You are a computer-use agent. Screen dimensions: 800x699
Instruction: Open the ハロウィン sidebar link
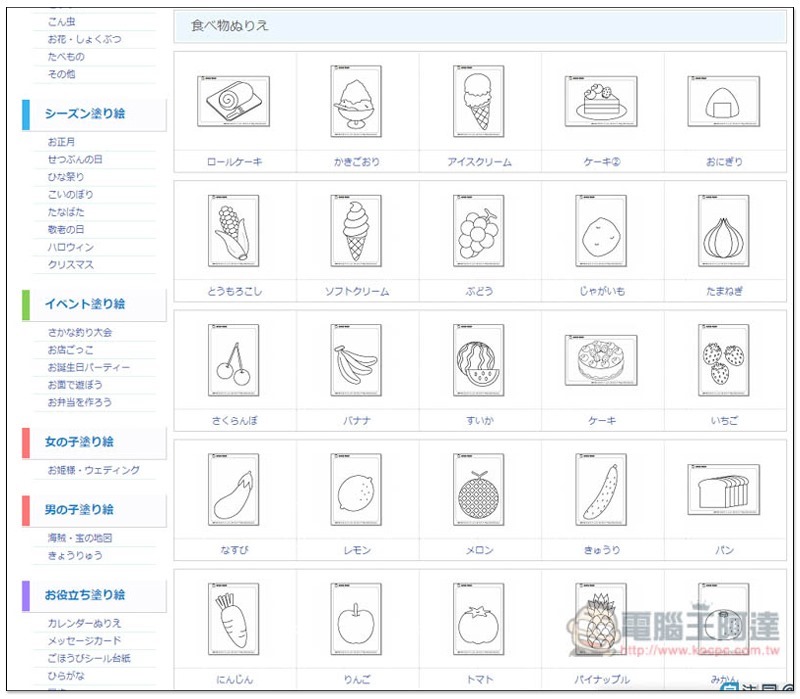tap(69, 247)
